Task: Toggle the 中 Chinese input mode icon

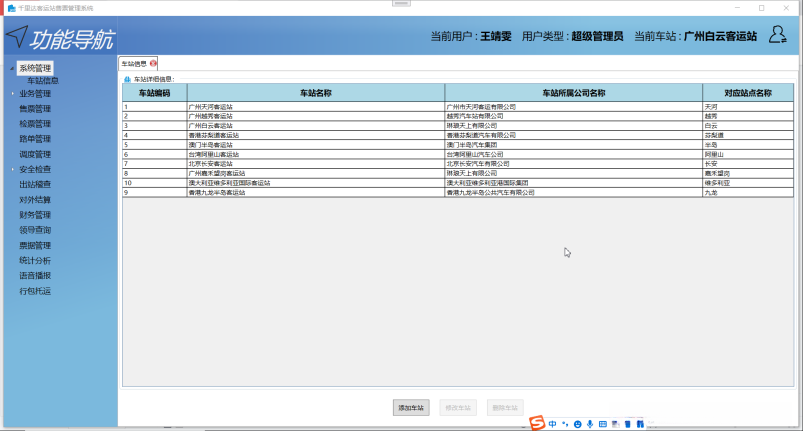Action: pyautogui.click(x=552, y=424)
